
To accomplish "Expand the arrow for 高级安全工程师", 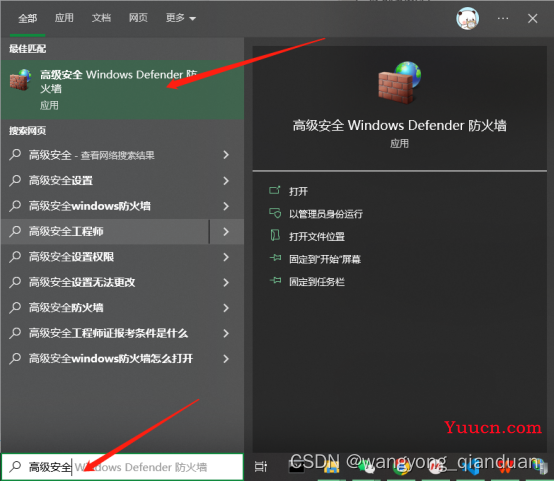I will click(226, 231).
